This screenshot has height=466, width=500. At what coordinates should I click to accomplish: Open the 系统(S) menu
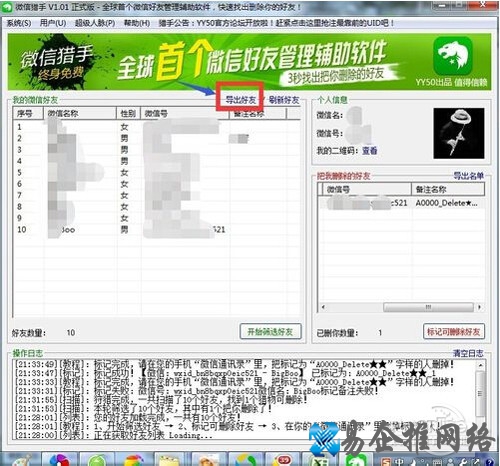tap(19, 23)
